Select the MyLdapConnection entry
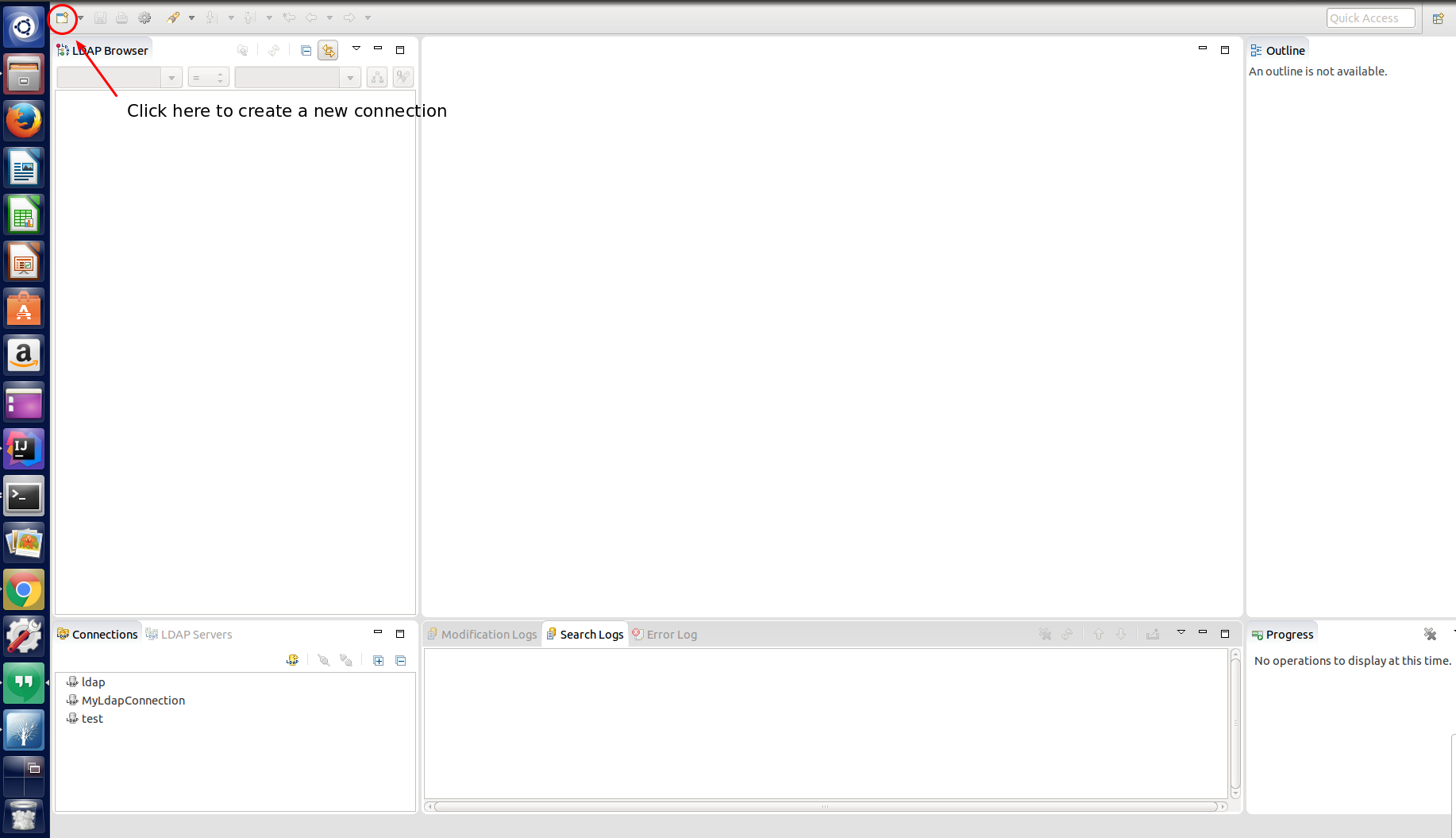This screenshot has height=838, width=1456. pos(125,700)
